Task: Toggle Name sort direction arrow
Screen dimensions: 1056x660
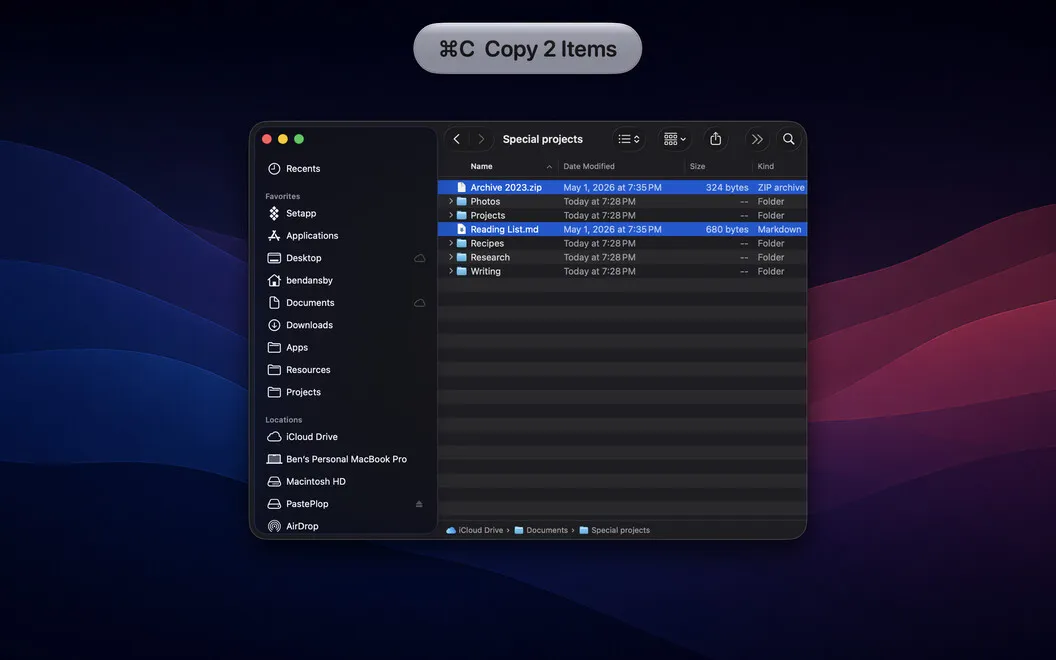Action: [x=549, y=167]
